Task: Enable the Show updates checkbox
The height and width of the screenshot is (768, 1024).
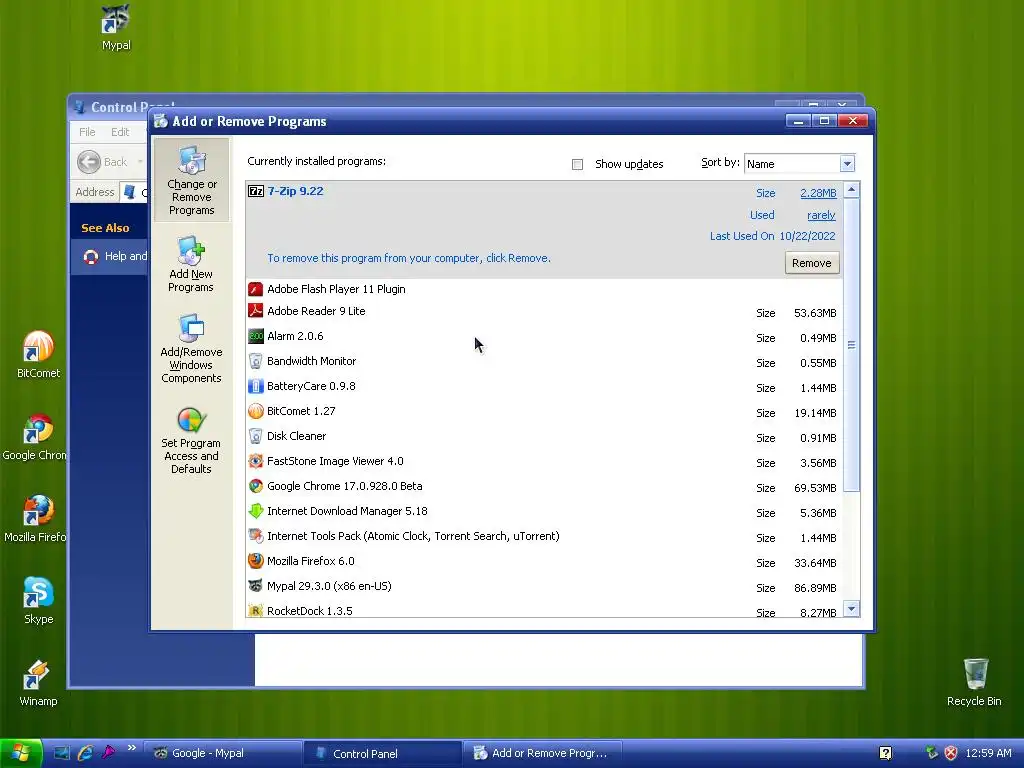Action: 577,164
